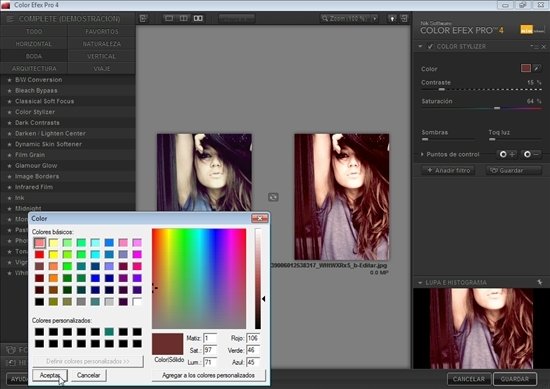Viewport: 550px width, 389px height.
Task: Toggle favorite star for Bleach Bypass
Action: (x=9, y=91)
